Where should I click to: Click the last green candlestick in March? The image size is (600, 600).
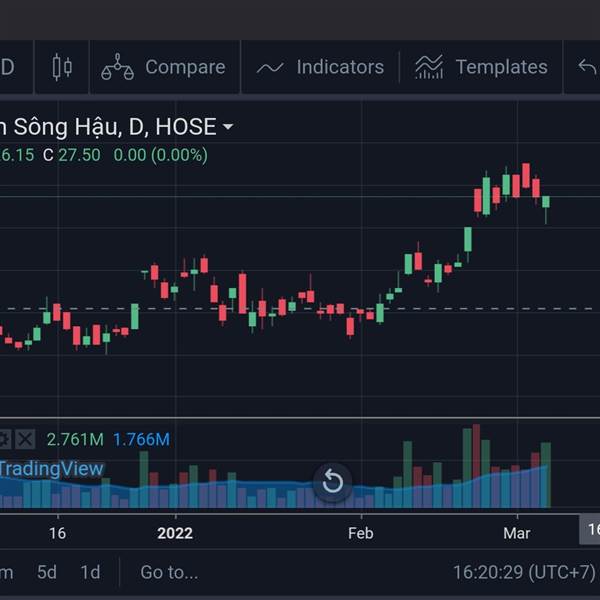[x=546, y=202]
